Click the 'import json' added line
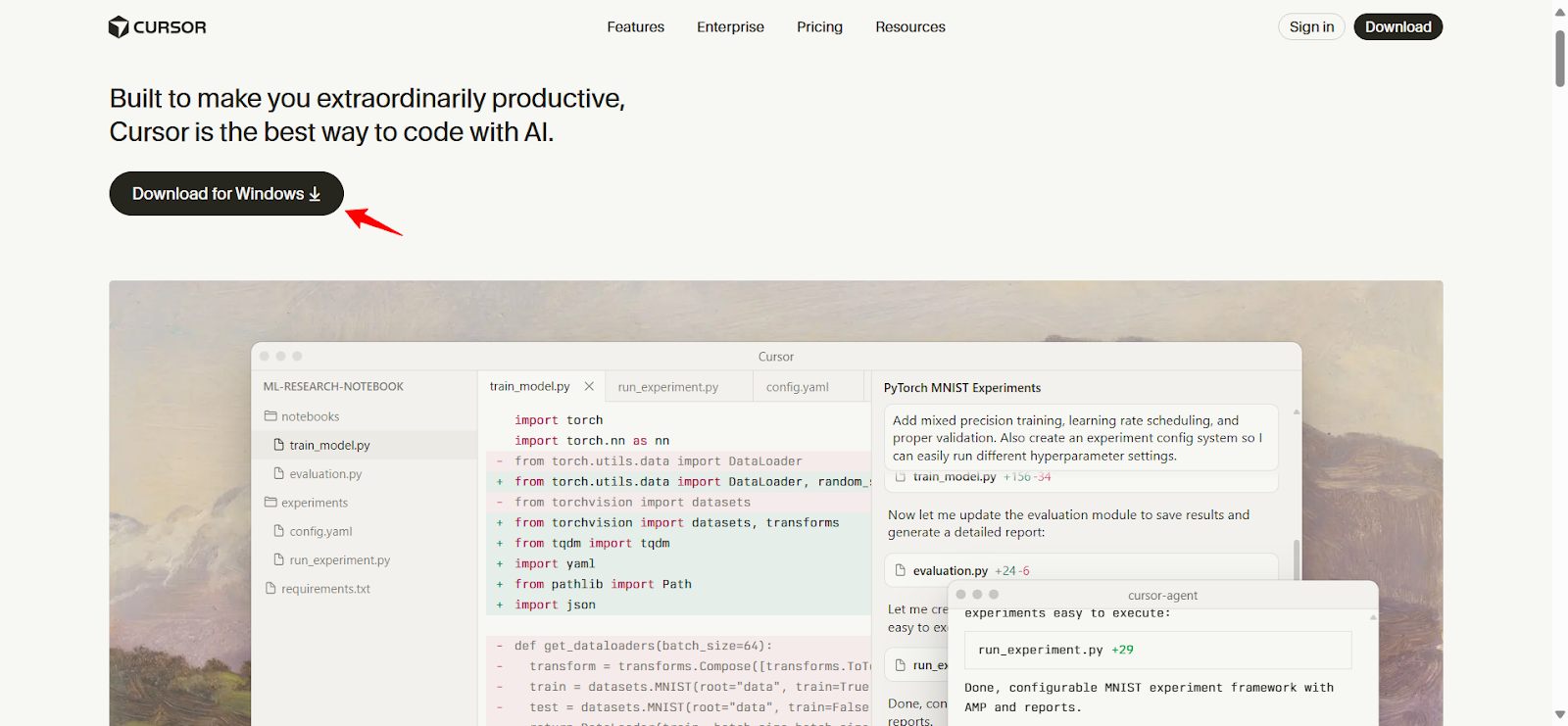 pos(555,605)
